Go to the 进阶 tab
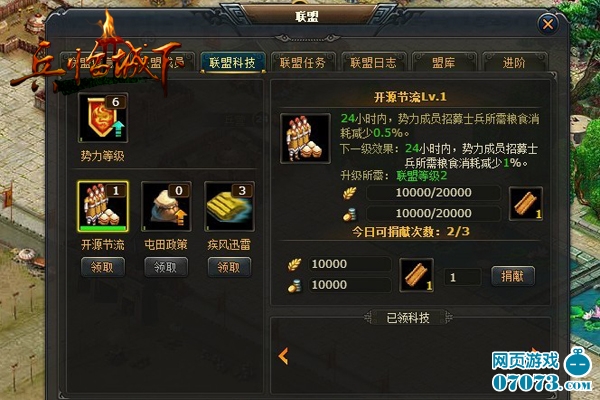 coord(514,62)
